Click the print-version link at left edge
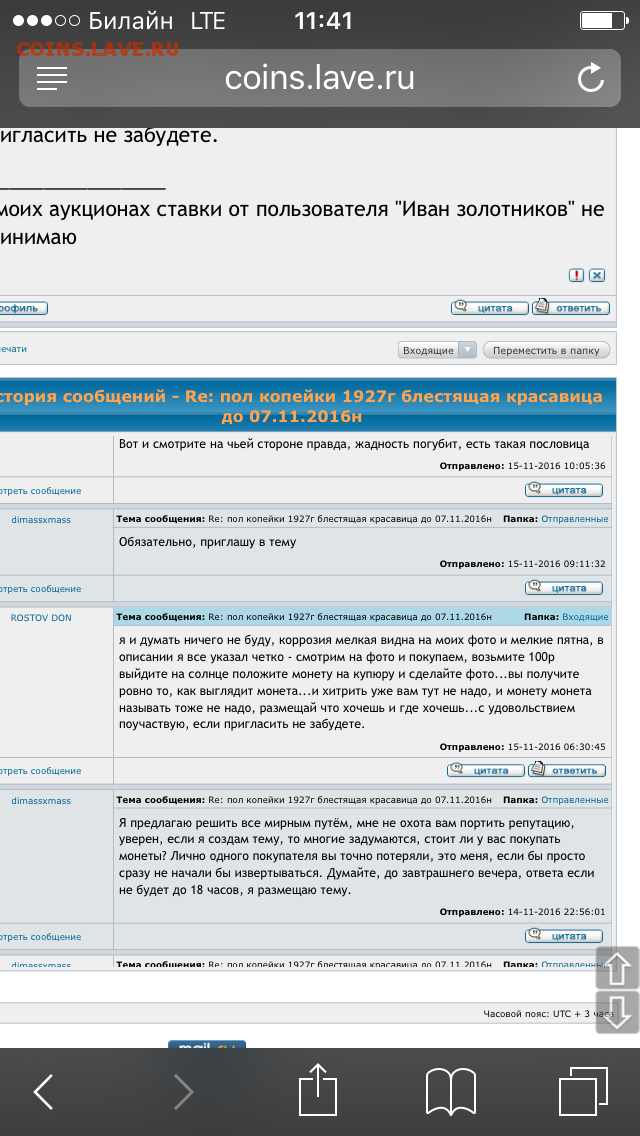 (13, 348)
